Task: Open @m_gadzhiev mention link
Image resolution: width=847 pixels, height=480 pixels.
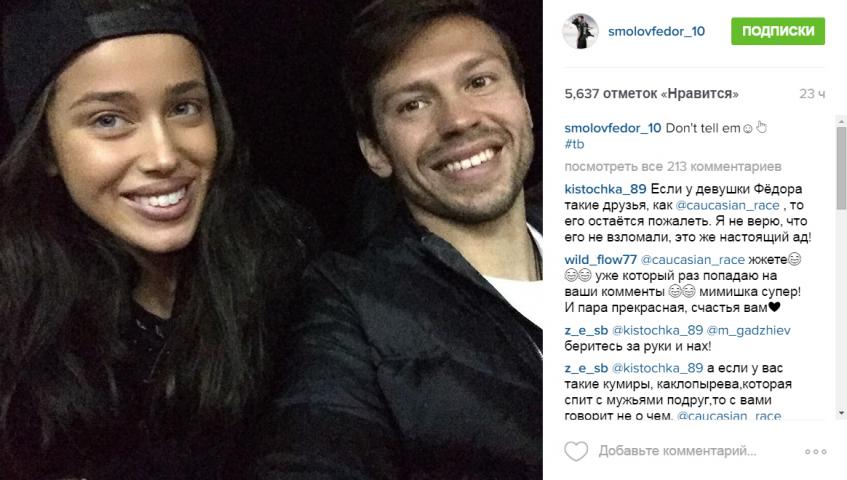Action: click(x=748, y=330)
